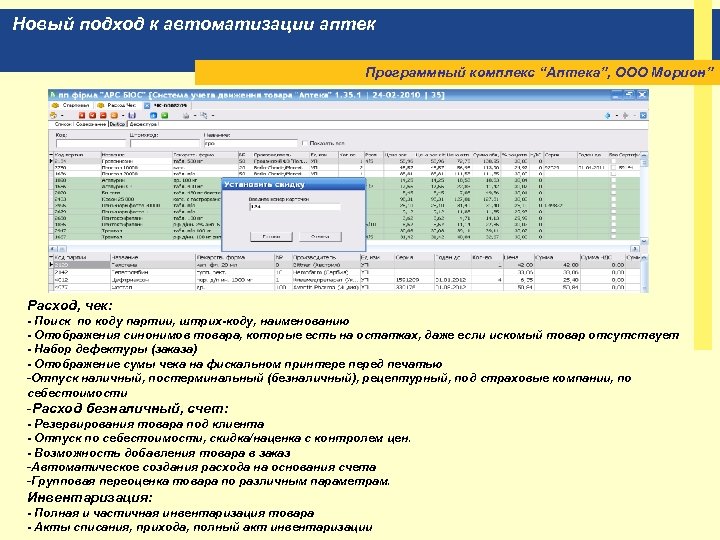Click Отмена in the Установить скидку dialog
The width and height of the screenshot is (720, 540).
[x=320, y=236]
